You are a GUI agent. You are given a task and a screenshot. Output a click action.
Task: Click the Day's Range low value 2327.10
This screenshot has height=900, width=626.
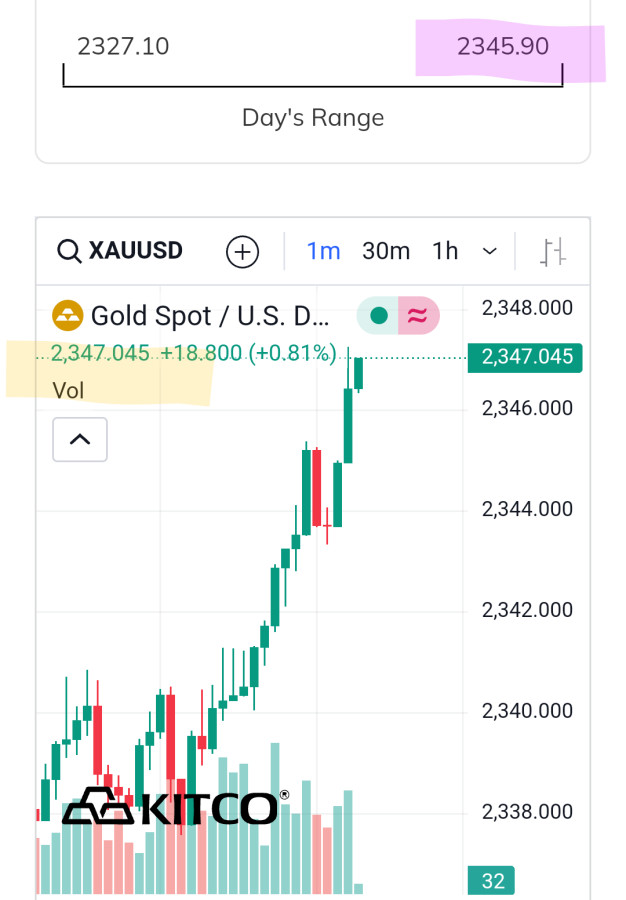tap(123, 46)
